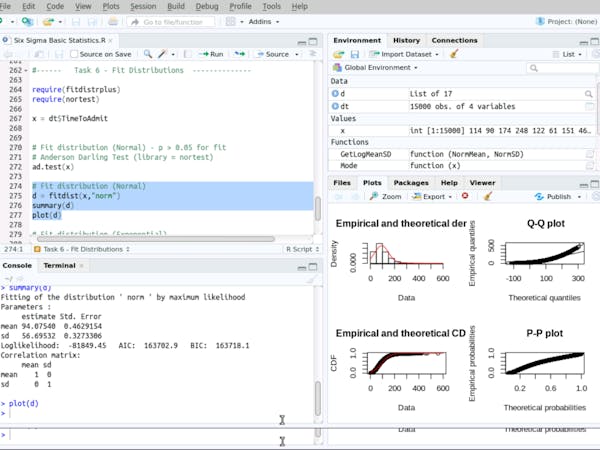Click the workspace panes grid icon
Screen dimensions: 600x450
[x=230, y=22]
